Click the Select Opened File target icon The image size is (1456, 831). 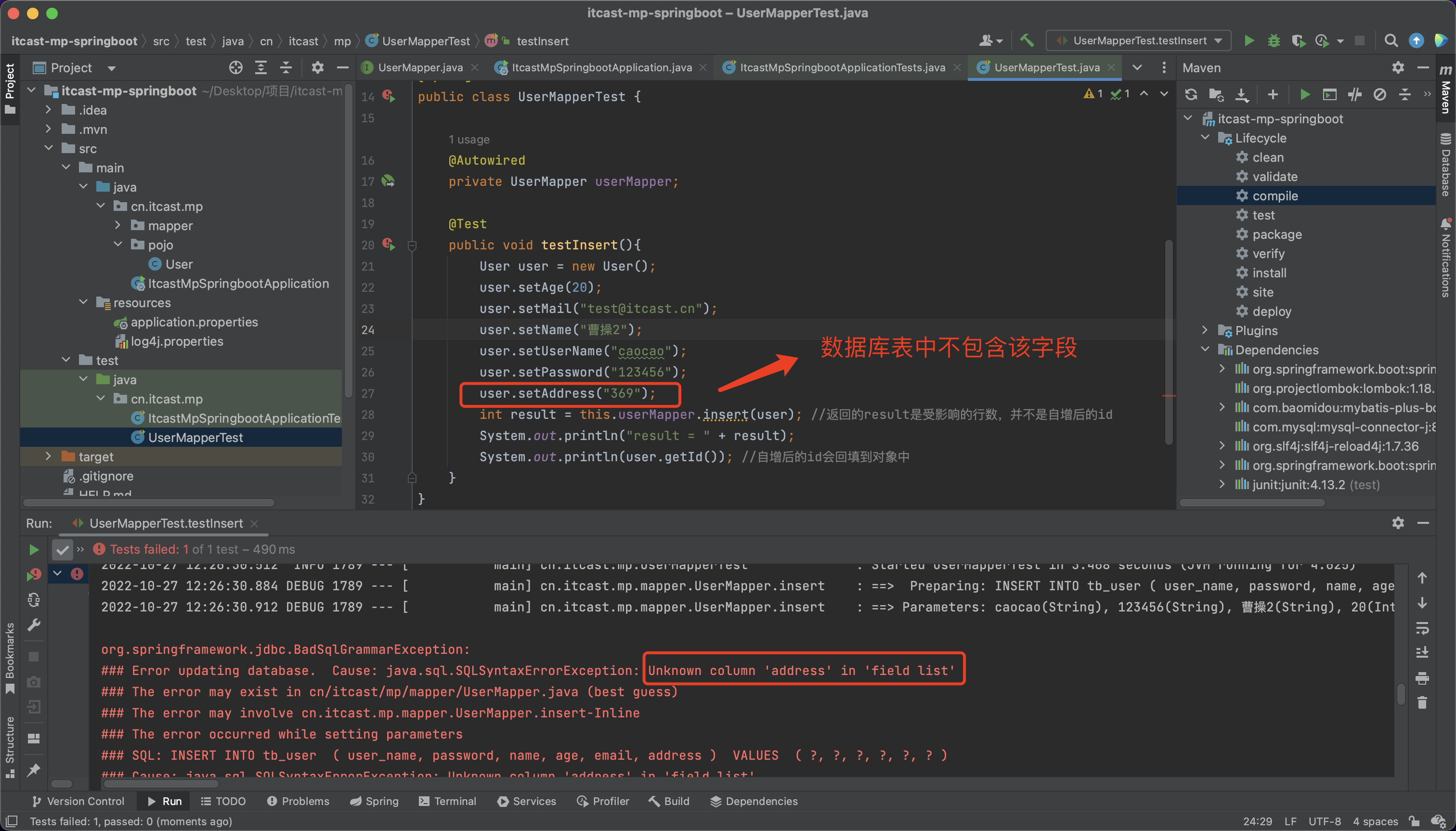pyautogui.click(x=236, y=68)
